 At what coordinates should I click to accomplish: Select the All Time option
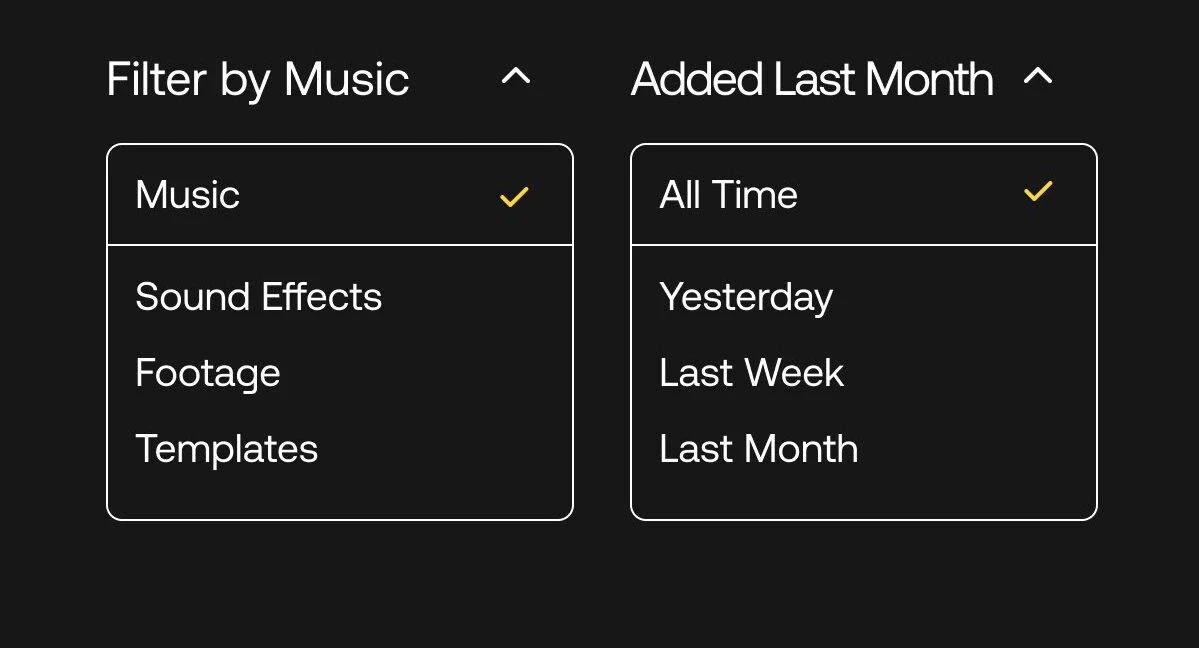click(863, 194)
